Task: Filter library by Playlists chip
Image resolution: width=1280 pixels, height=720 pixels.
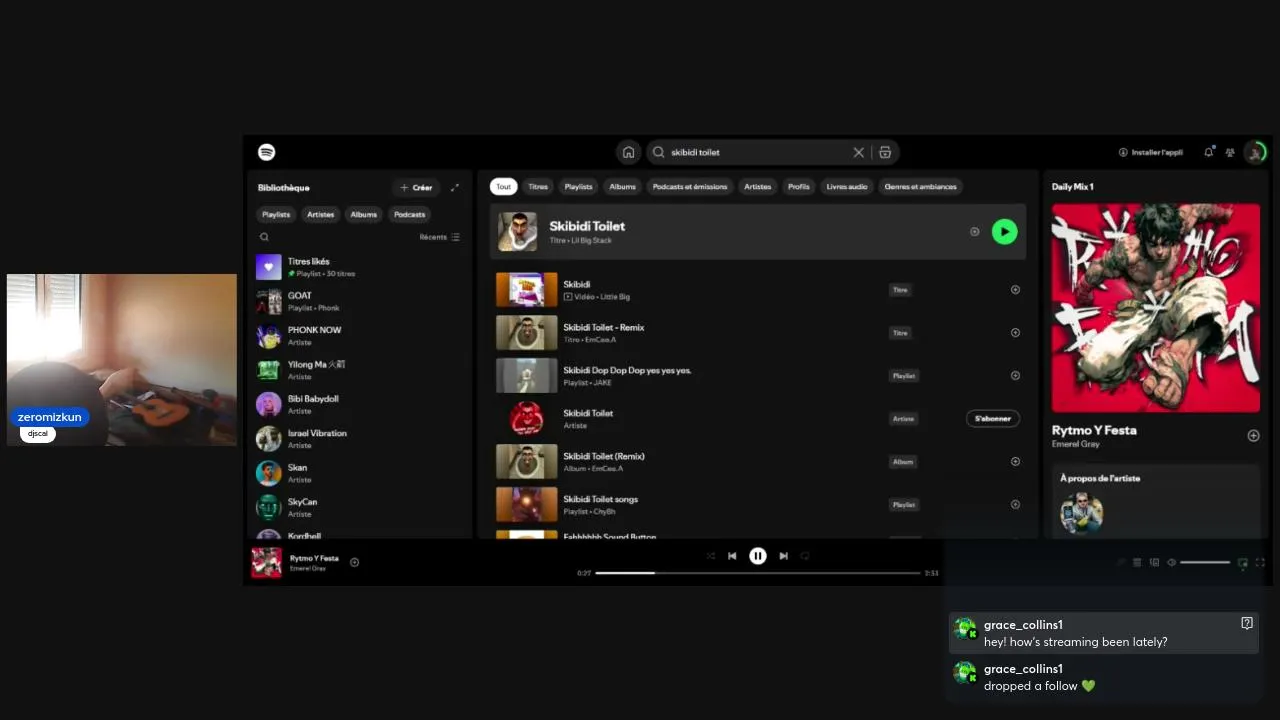Action: [x=276, y=214]
